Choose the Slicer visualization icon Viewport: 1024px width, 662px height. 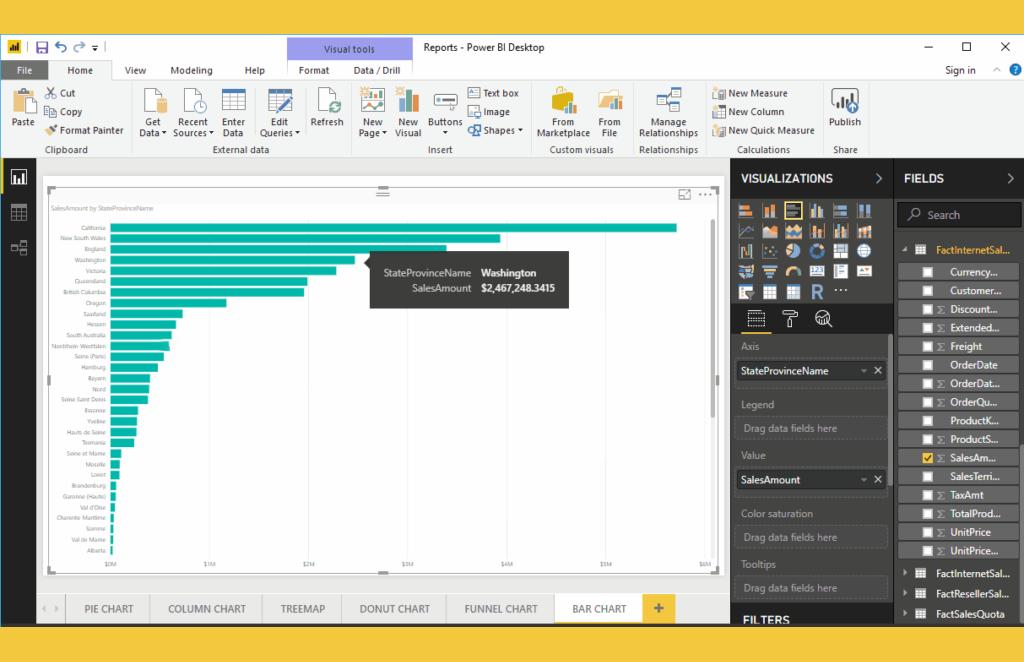(x=745, y=292)
